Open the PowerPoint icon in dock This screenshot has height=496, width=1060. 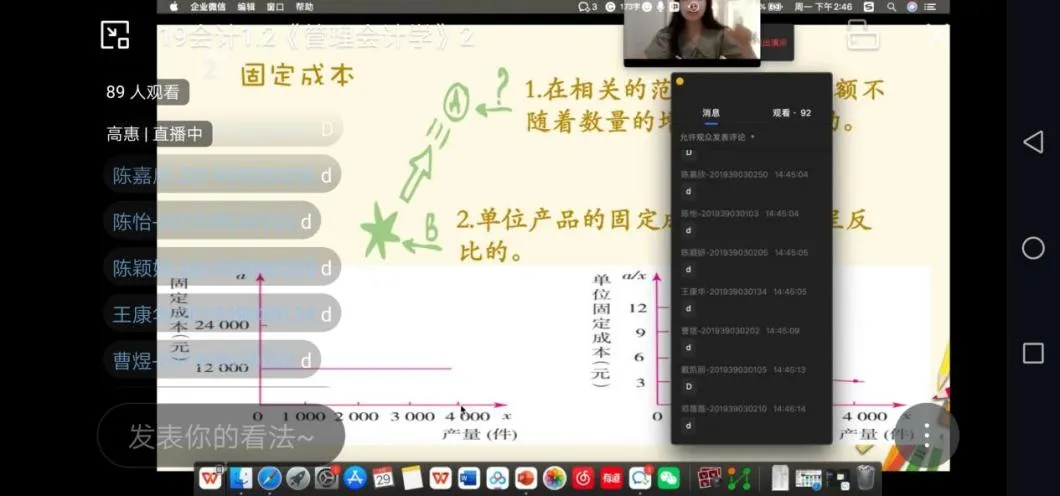click(x=526, y=478)
